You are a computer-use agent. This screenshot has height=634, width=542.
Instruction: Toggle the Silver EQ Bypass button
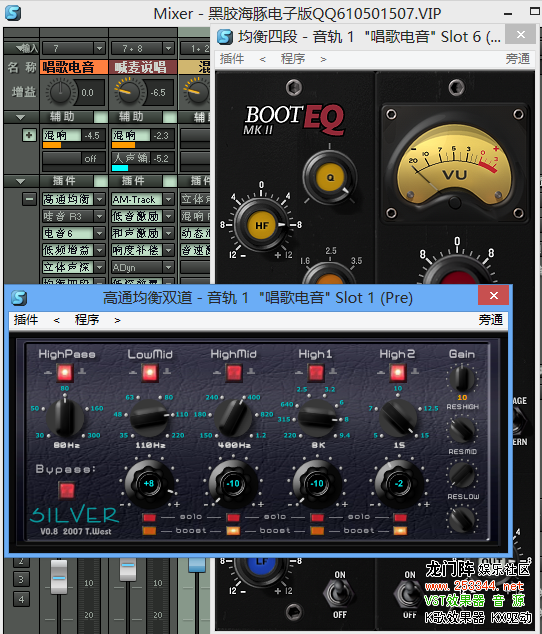(x=67, y=490)
